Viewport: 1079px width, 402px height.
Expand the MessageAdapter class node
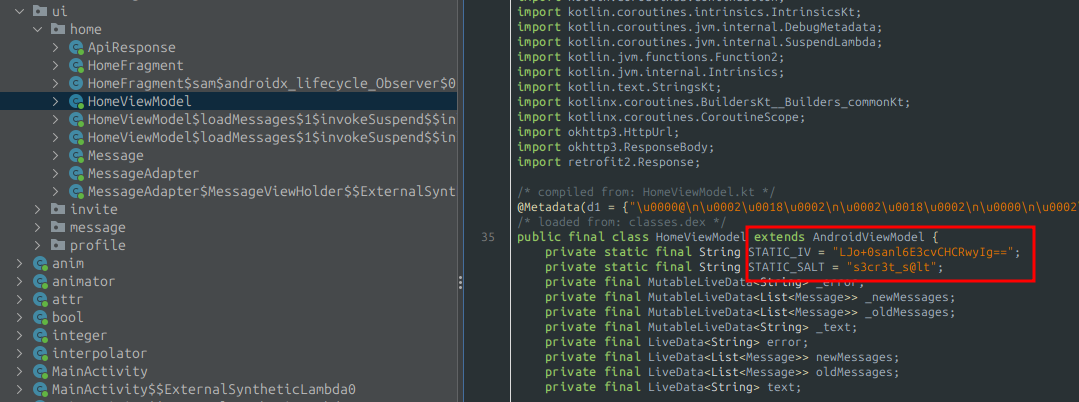tap(55, 173)
